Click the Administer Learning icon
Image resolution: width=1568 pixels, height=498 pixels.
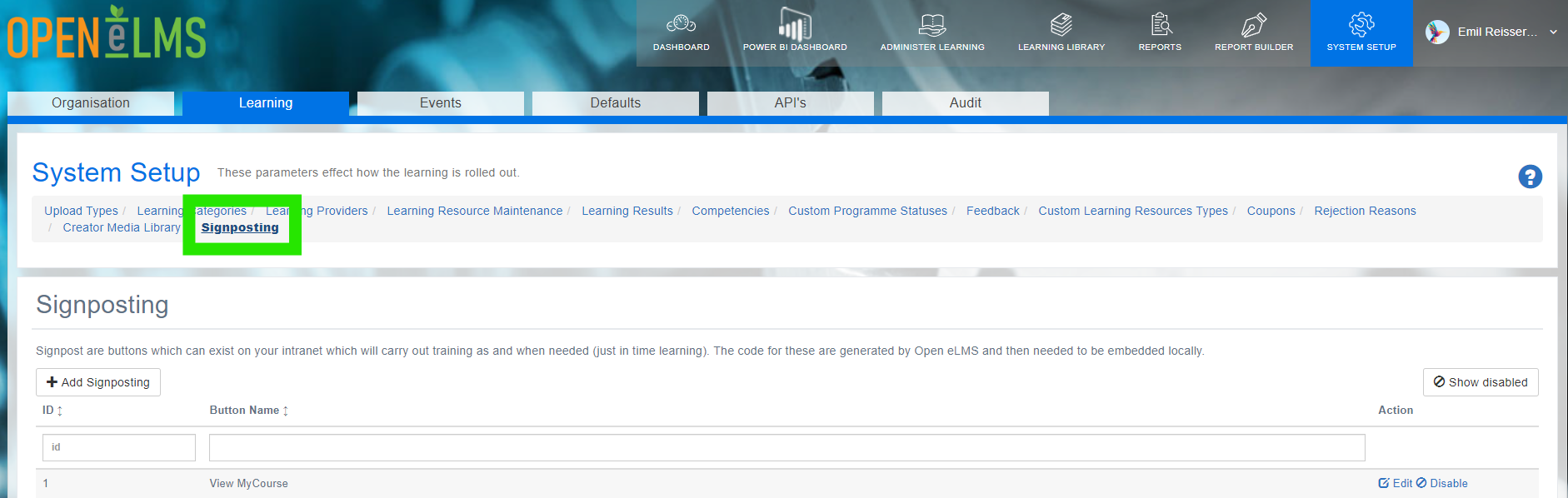[932, 24]
